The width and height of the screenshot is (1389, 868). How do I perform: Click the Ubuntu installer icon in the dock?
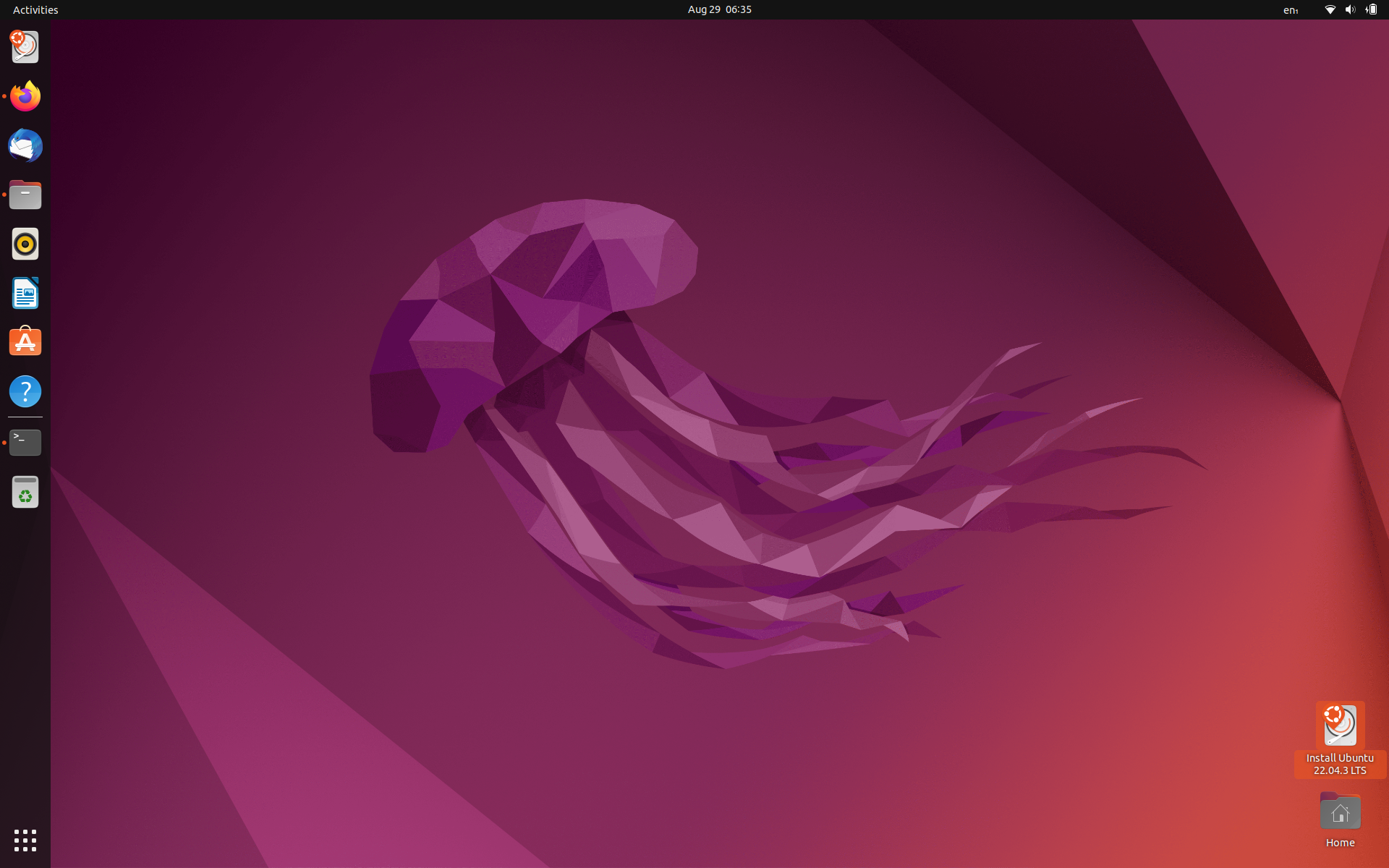pyautogui.click(x=25, y=46)
